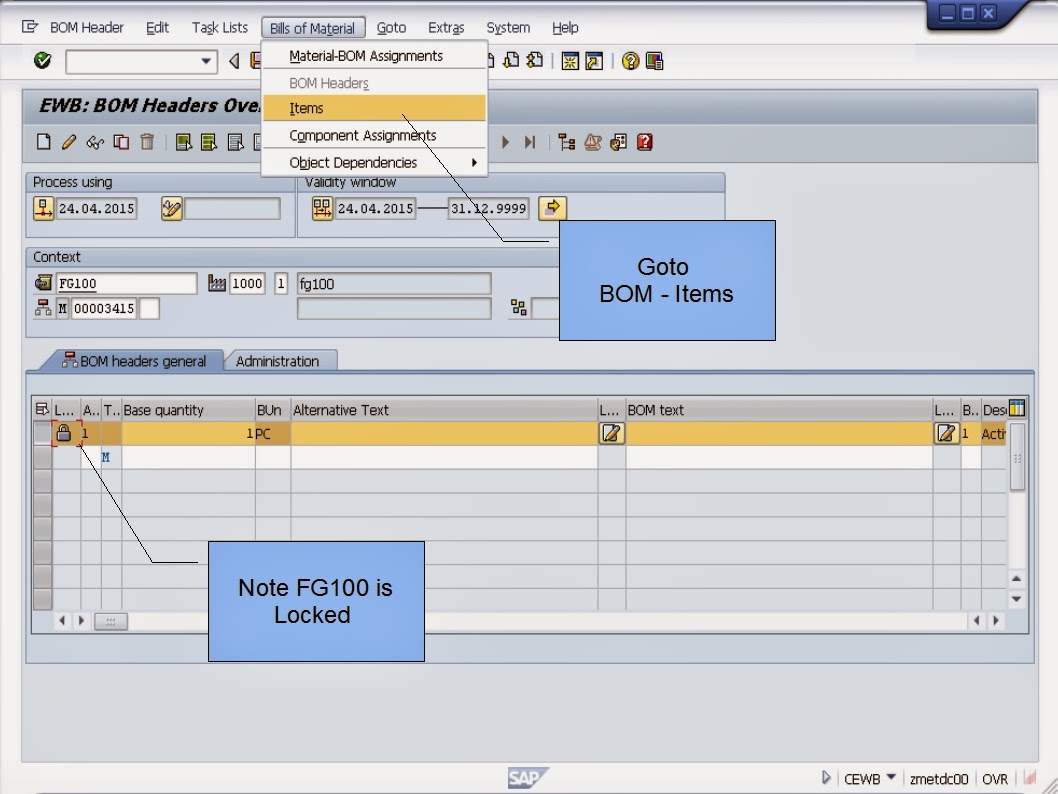Click the red Help icon in the toolbar
Image resolution: width=1058 pixels, height=794 pixels.
coord(644,141)
